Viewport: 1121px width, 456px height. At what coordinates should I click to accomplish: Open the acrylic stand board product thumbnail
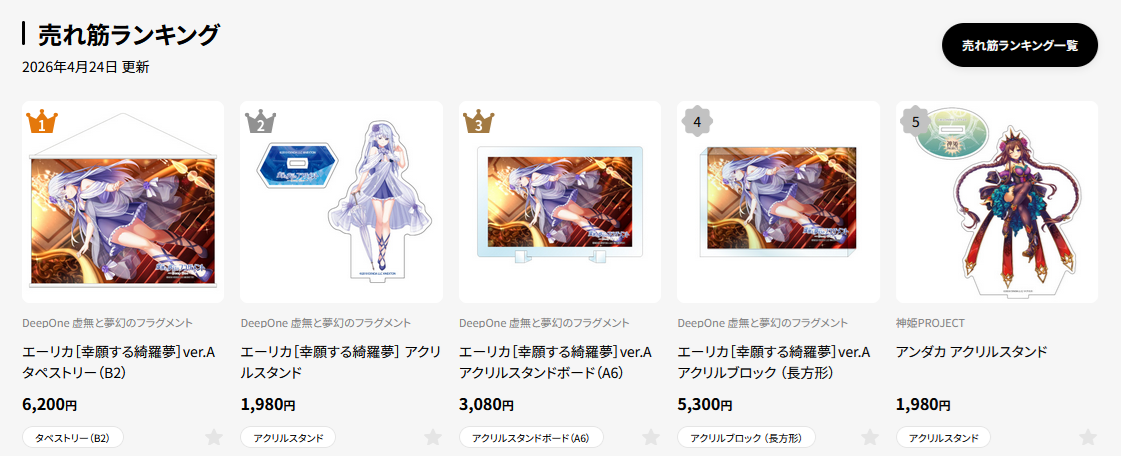[x=560, y=202]
